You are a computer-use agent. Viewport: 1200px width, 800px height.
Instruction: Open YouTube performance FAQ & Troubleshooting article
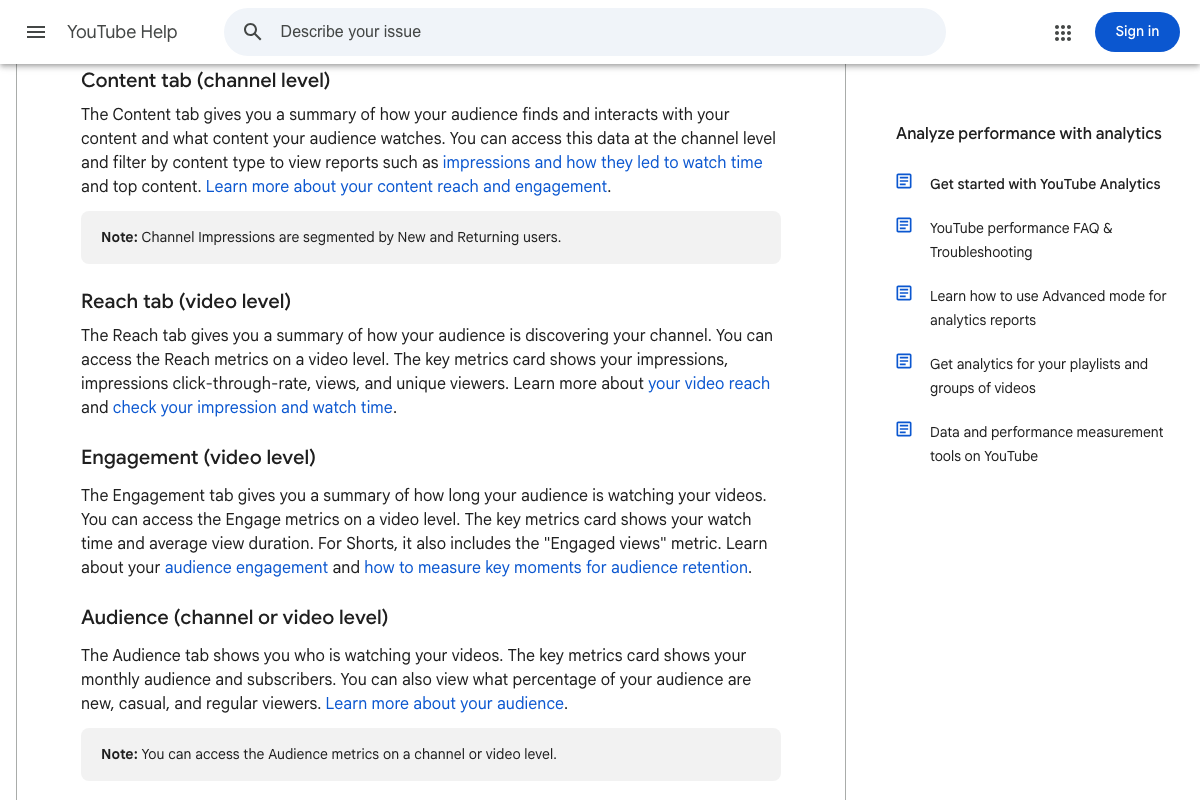pyautogui.click(x=1021, y=240)
